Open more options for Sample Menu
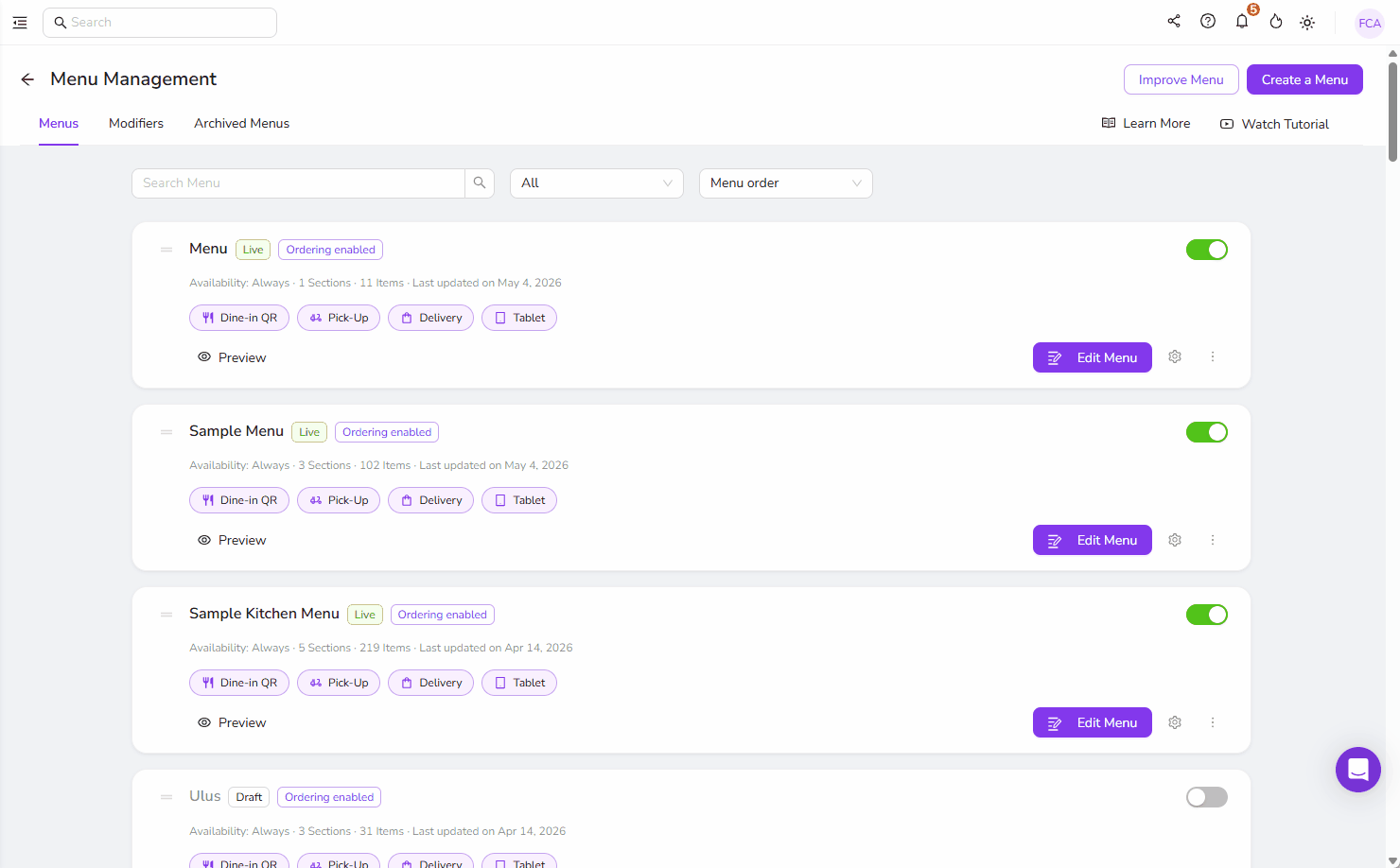The width and height of the screenshot is (1400, 868). [x=1213, y=540]
